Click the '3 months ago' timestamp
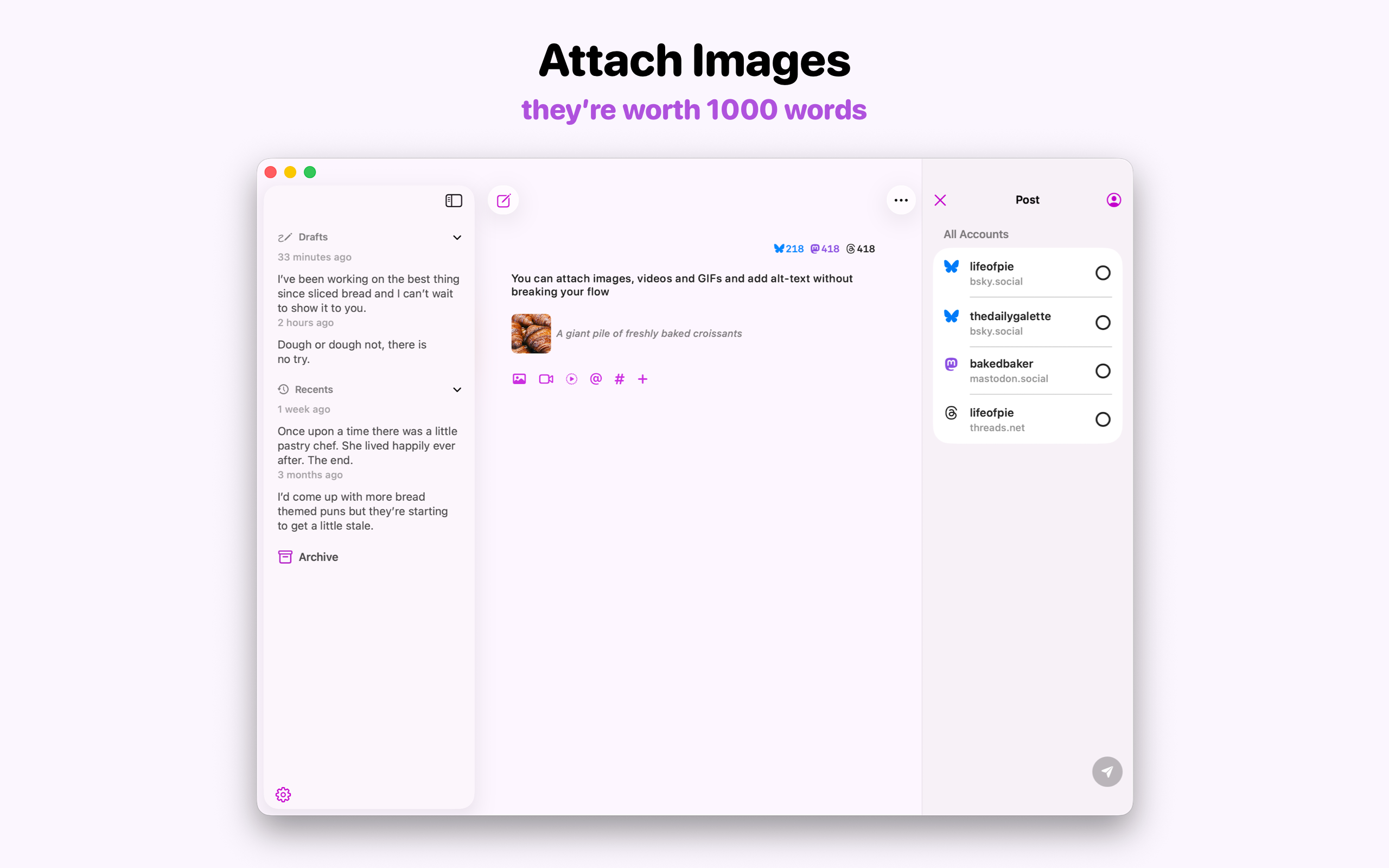This screenshot has height=868, width=1389. 310,475
